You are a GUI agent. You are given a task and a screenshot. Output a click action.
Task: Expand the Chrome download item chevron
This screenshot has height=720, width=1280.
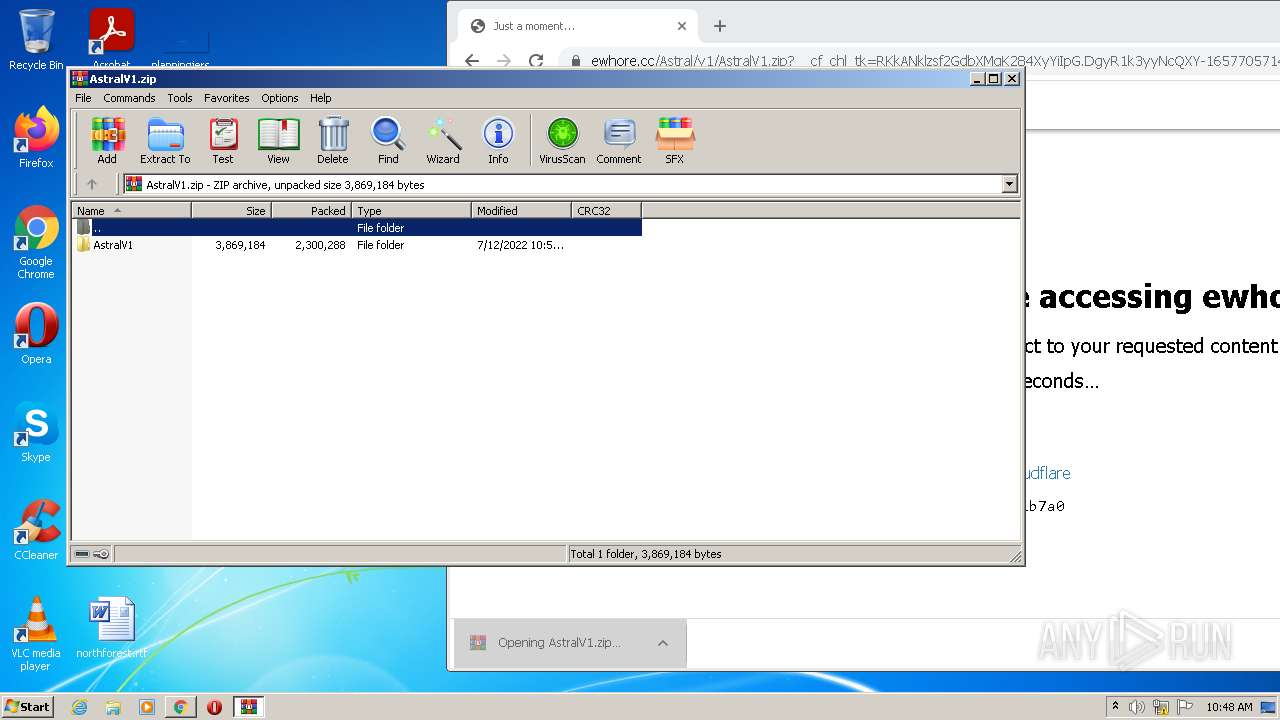pos(662,643)
